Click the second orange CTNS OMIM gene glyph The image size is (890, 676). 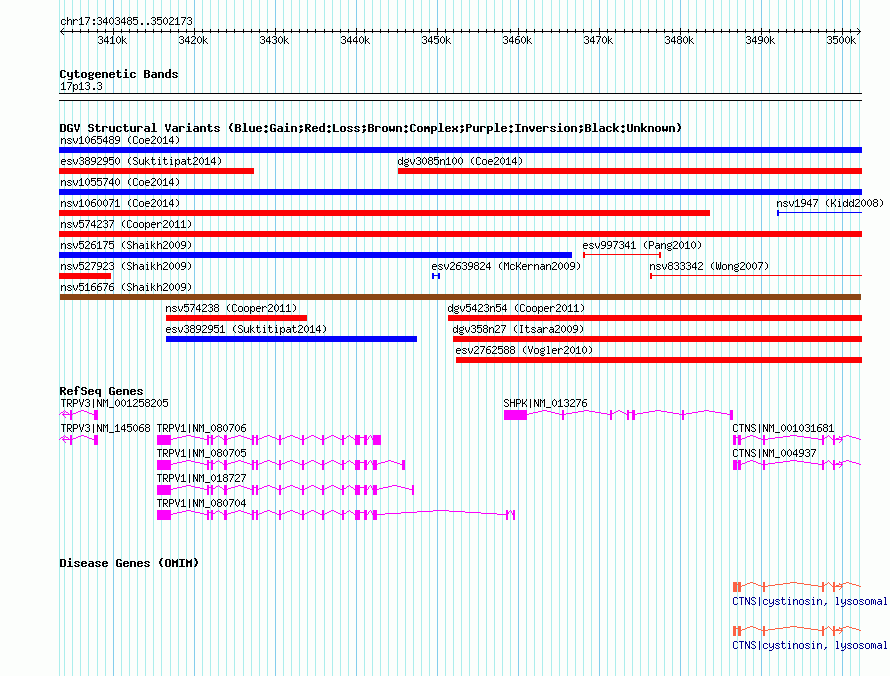coord(797,631)
